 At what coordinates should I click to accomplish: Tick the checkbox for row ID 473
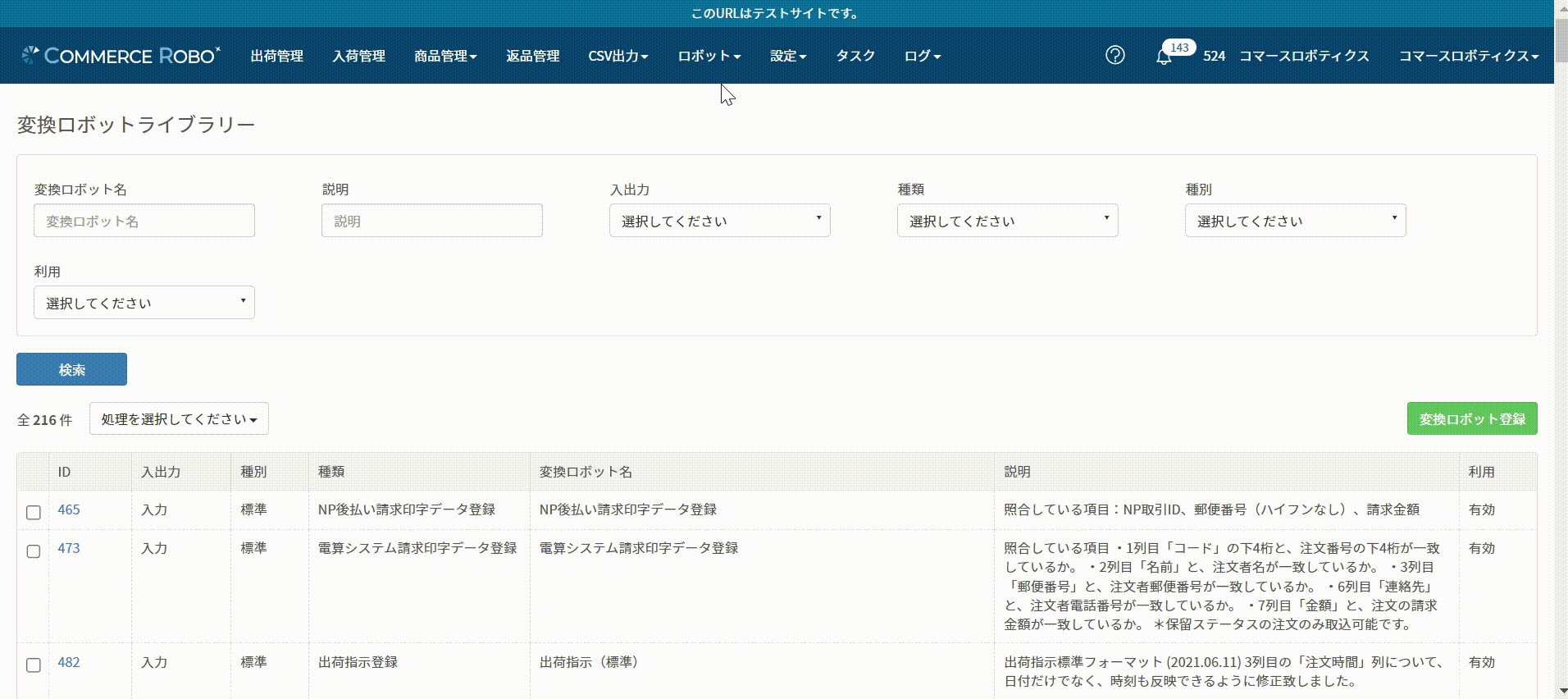pyautogui.click(x=34, y=551)
